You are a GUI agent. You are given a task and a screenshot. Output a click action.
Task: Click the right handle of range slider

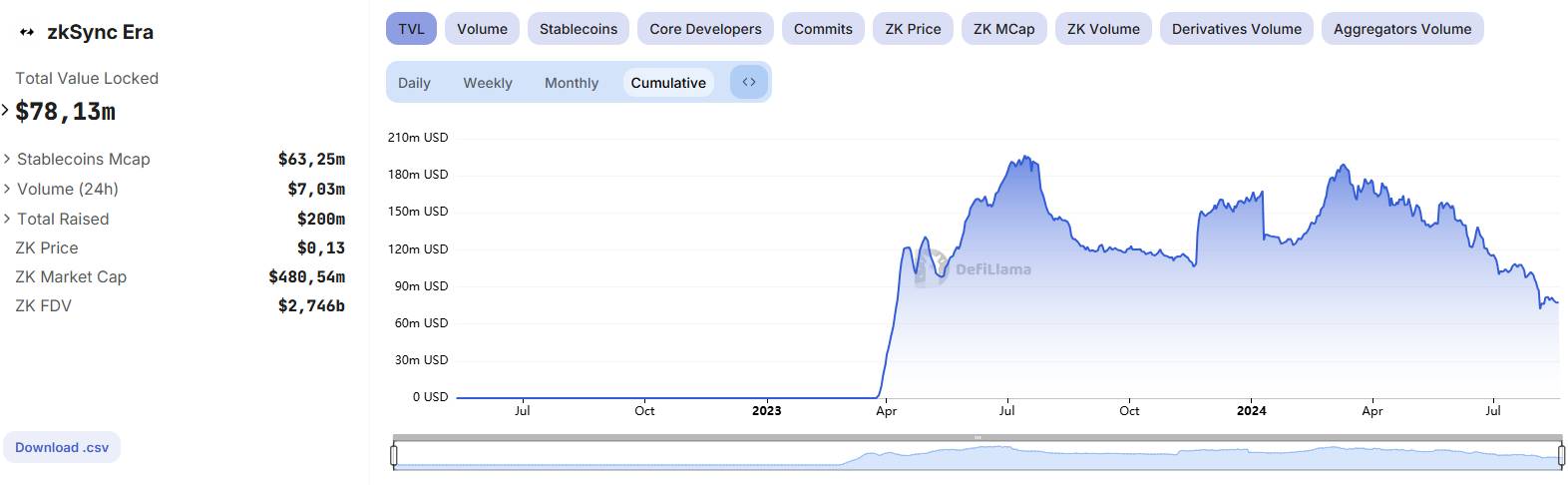click(x=1562, y=456)
